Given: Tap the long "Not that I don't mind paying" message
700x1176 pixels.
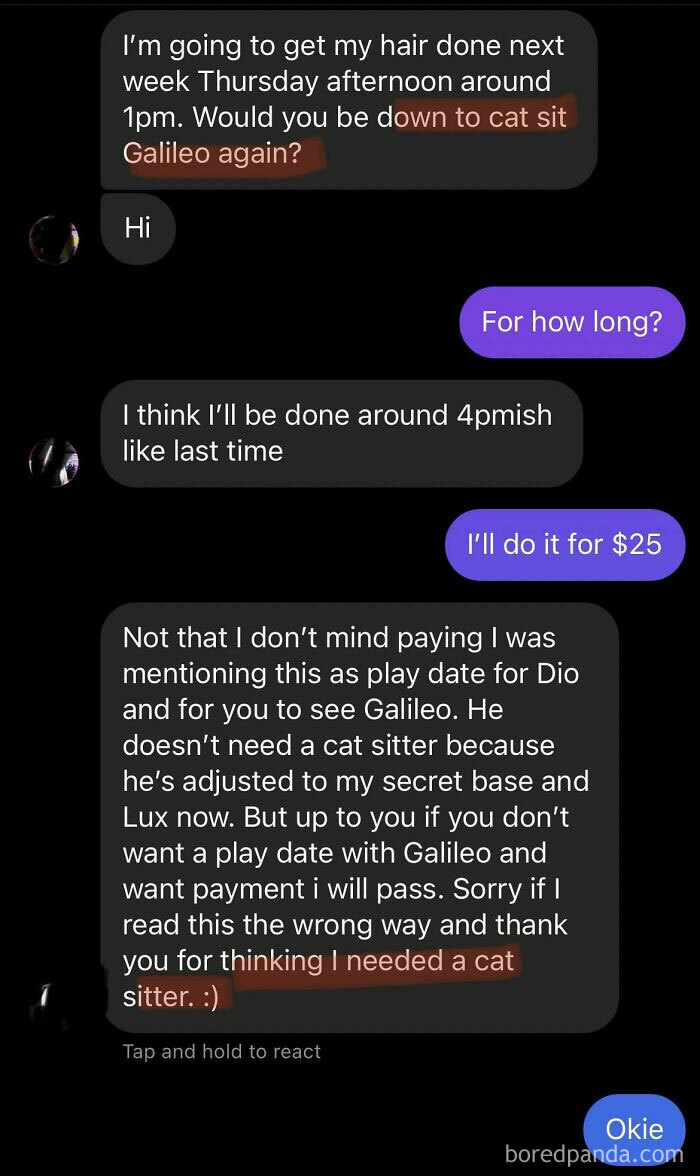Looking at the screenshot, I should 359,818.
